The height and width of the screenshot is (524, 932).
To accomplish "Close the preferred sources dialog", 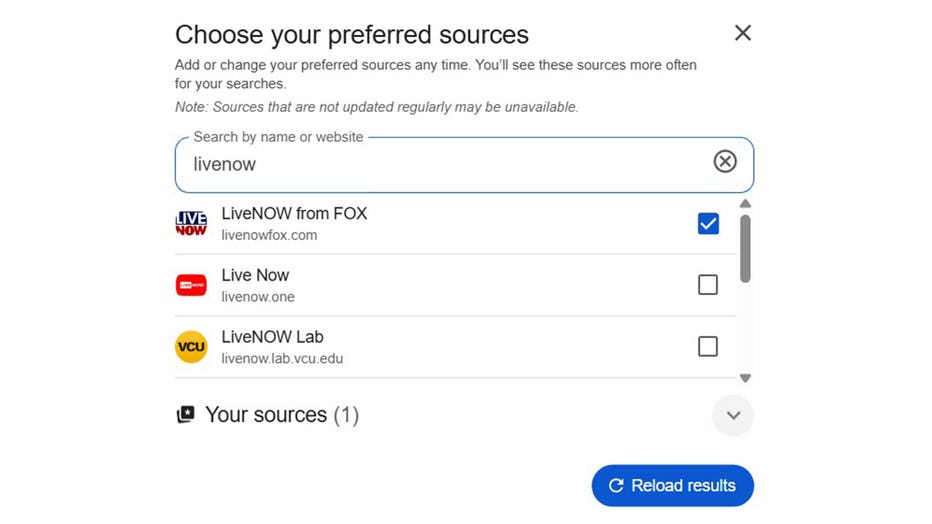I will click(x=743, y=33).
